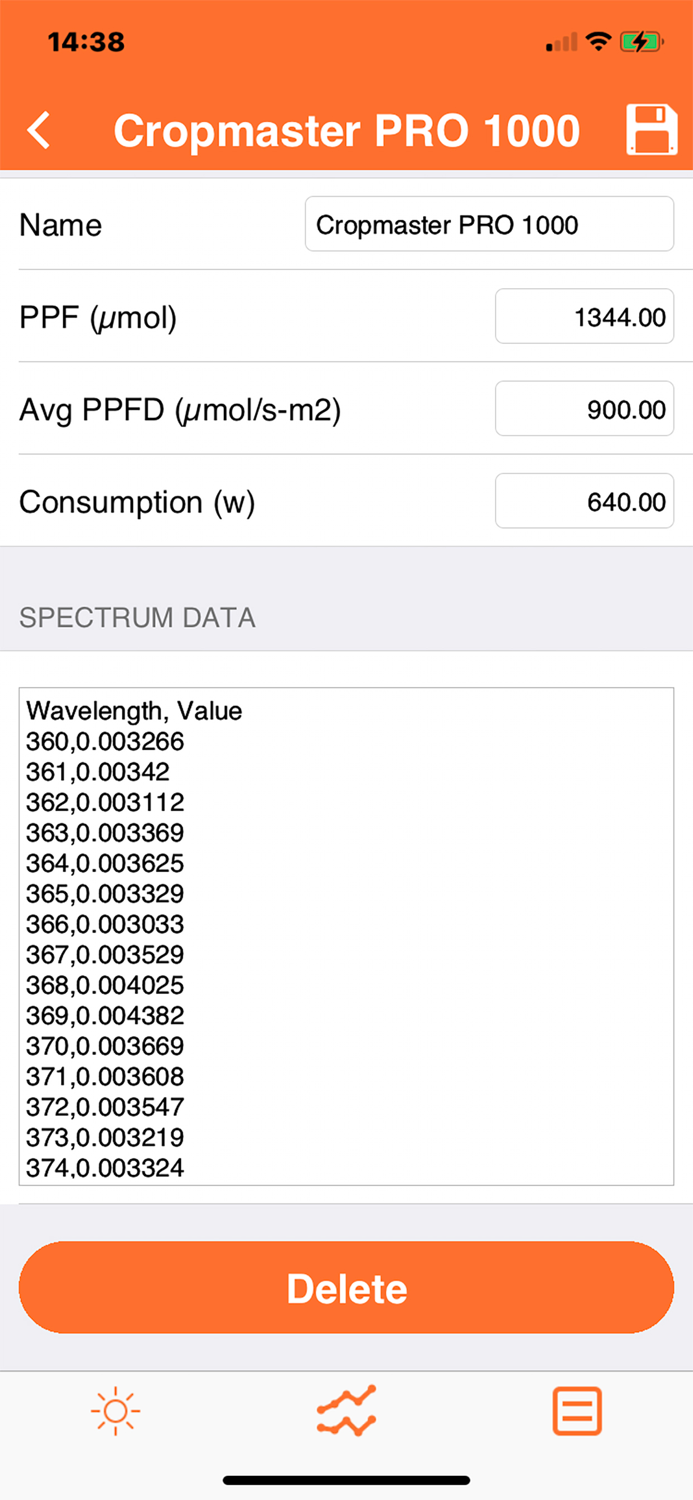Focus the PPF value field

tap(584, 317)
